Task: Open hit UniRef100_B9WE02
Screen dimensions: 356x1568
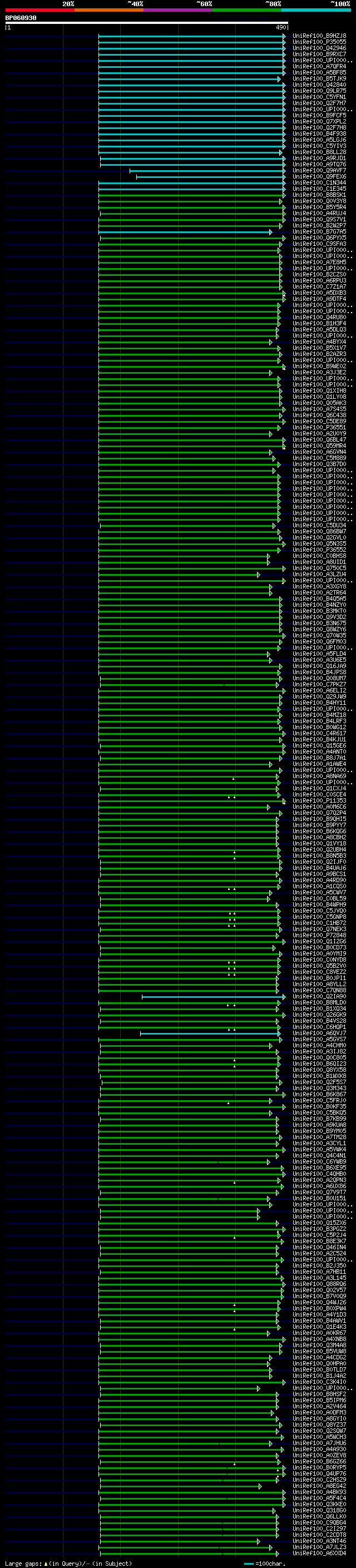Action: (319, 367)
